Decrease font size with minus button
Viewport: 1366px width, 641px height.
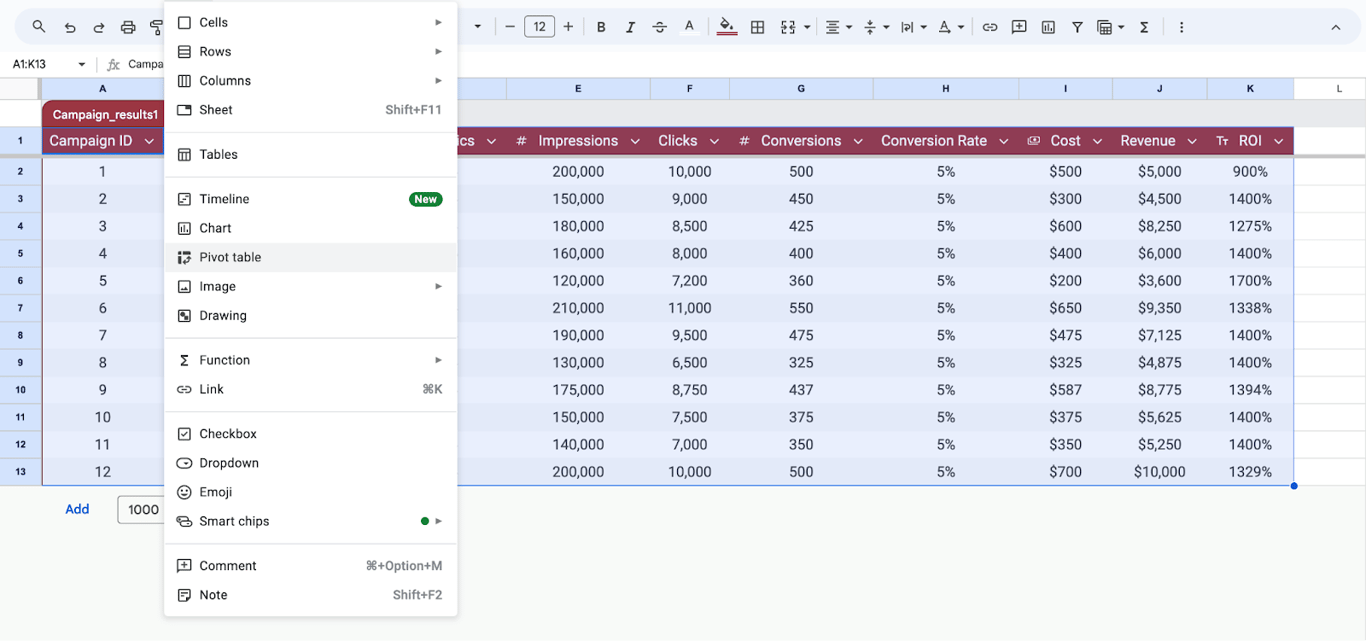510,27
